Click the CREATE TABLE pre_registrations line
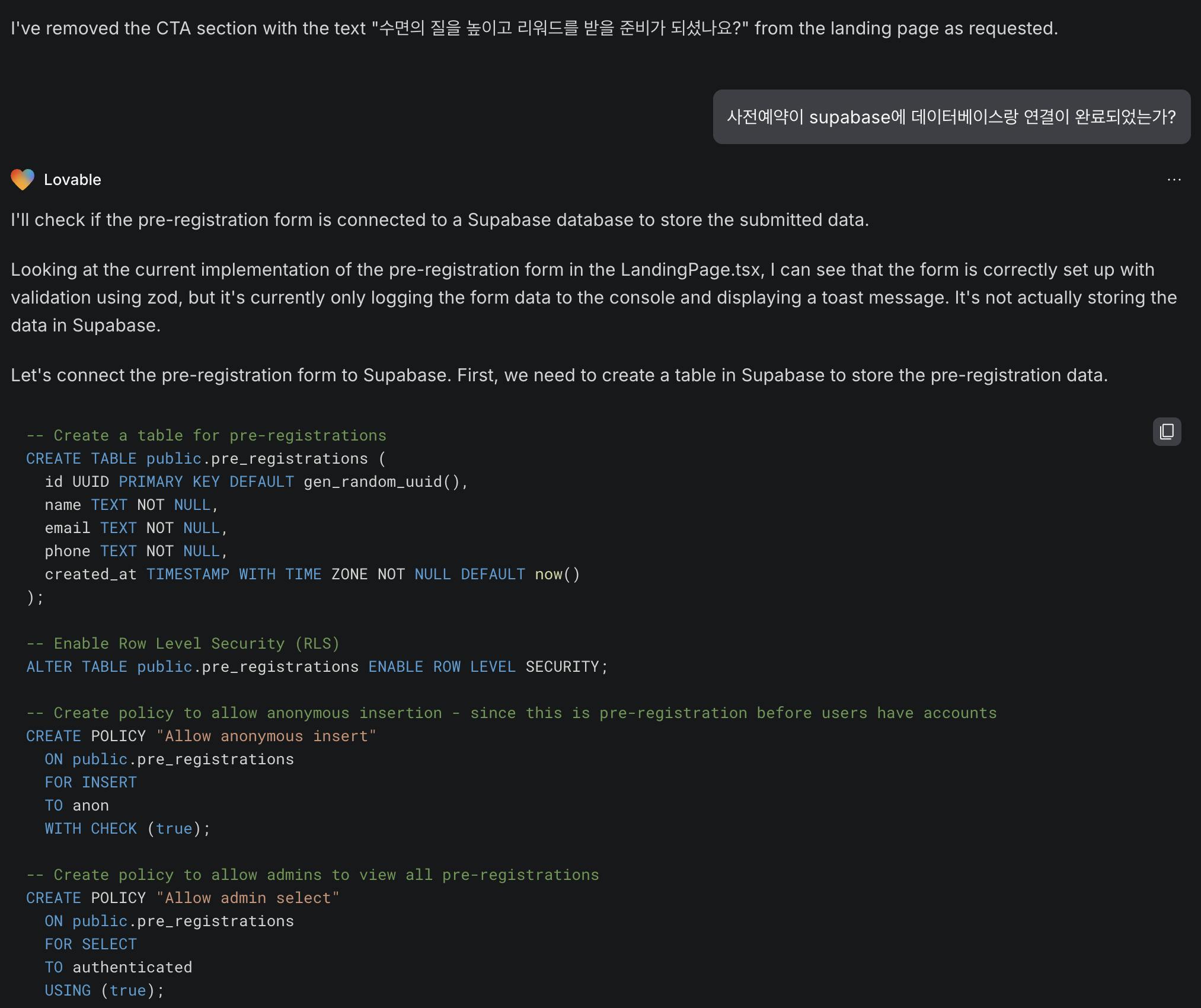Screen dimensions: 1201x1008 [x=205, y=458]
